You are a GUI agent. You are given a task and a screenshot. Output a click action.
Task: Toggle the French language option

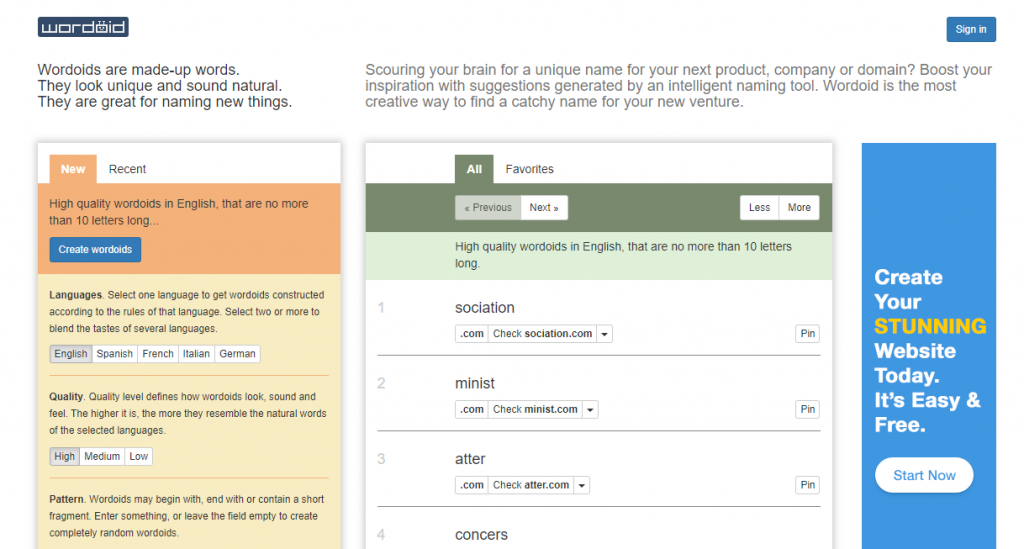coord(158,354)
